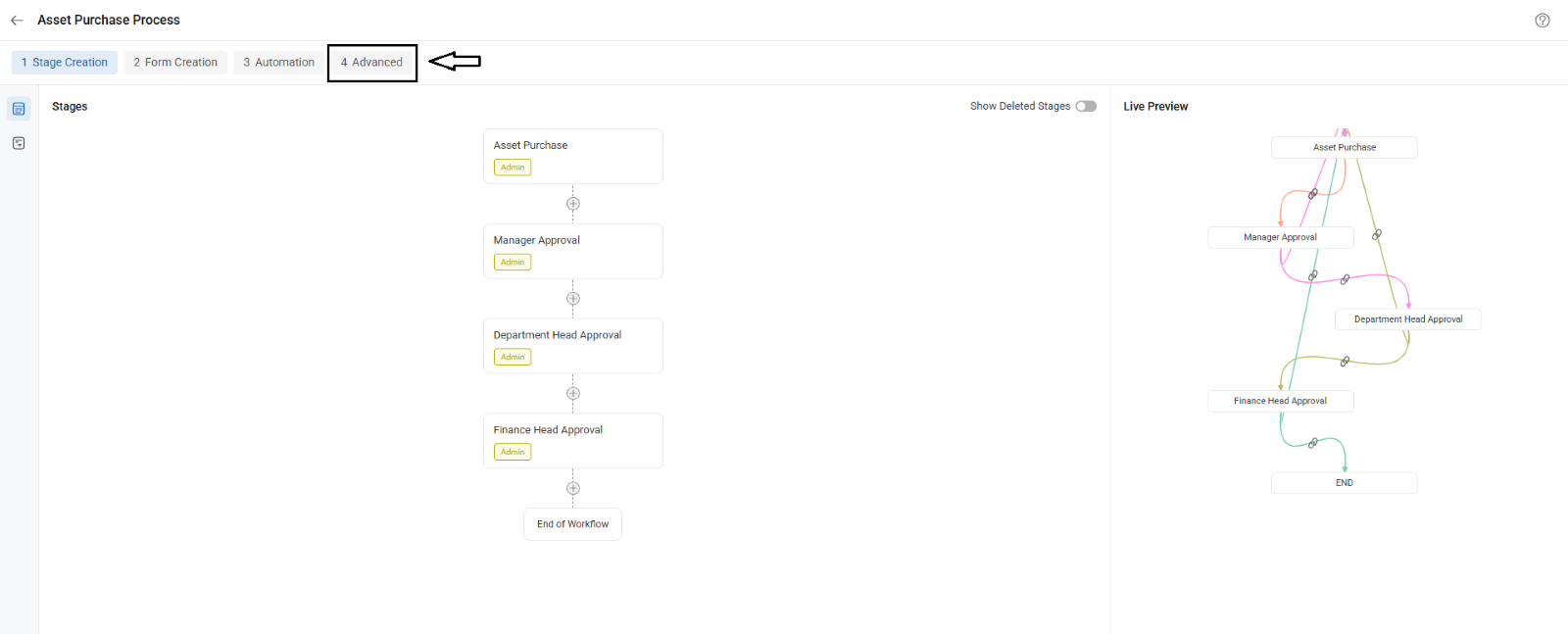This screenshot has height=634, width=1568.
Task: Click the End of Workflow box
Action: [572, 524]
